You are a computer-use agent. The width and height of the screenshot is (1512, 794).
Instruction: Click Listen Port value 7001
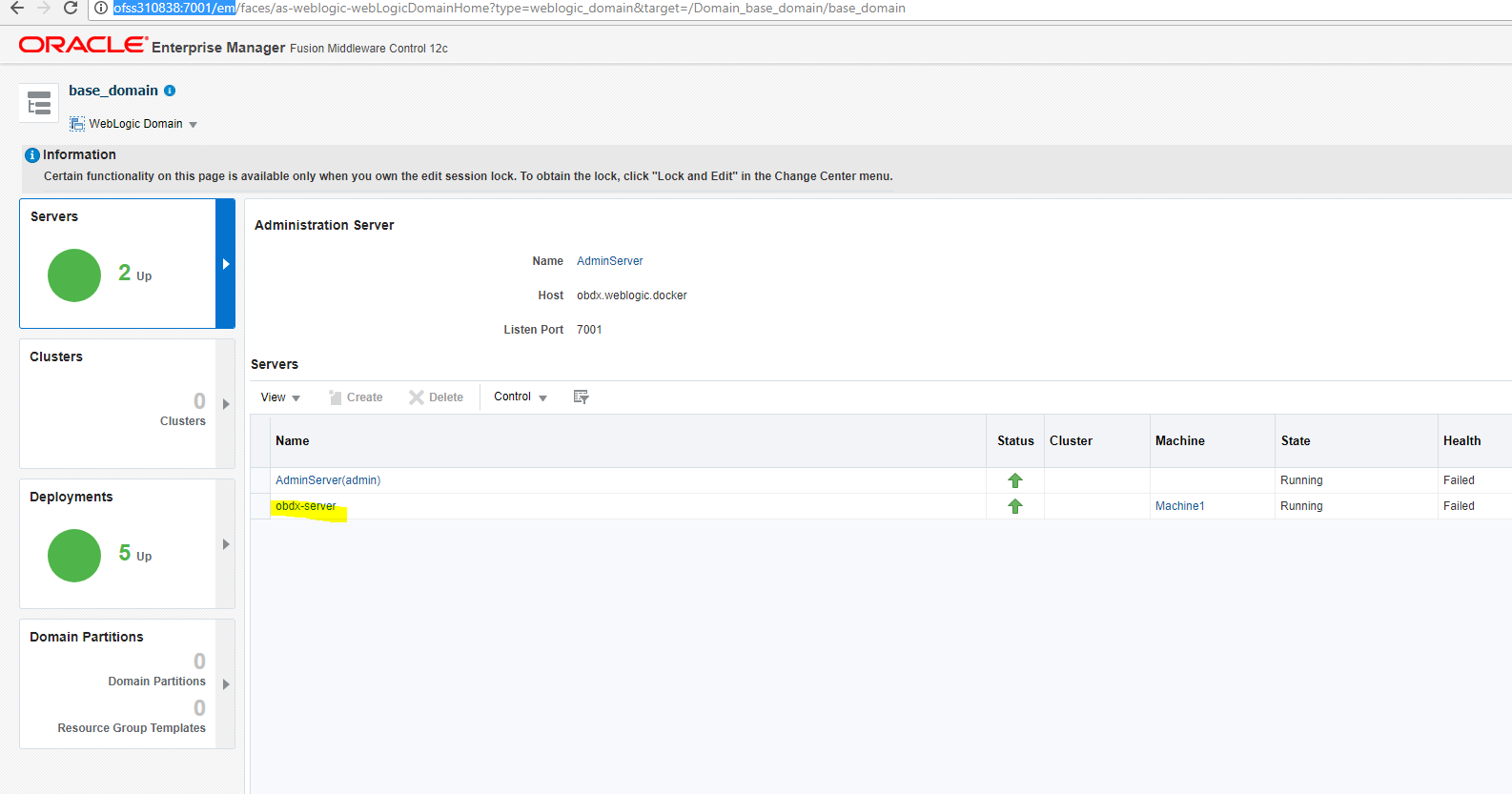pos(589,330)
